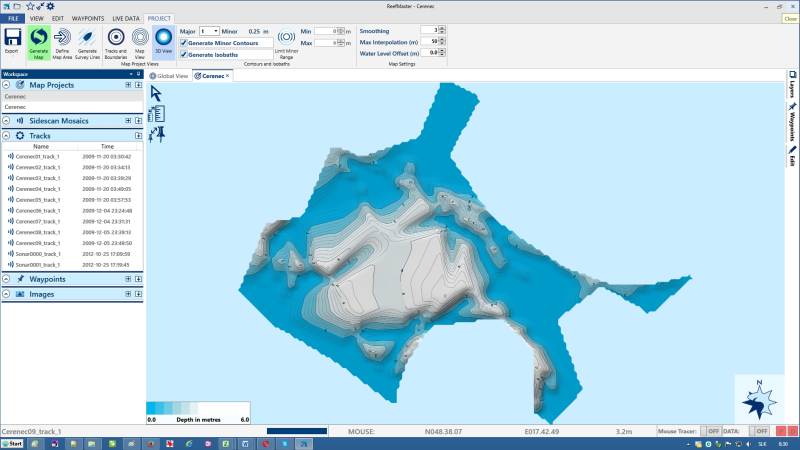Activate the 3D View icon

point(164,38)
